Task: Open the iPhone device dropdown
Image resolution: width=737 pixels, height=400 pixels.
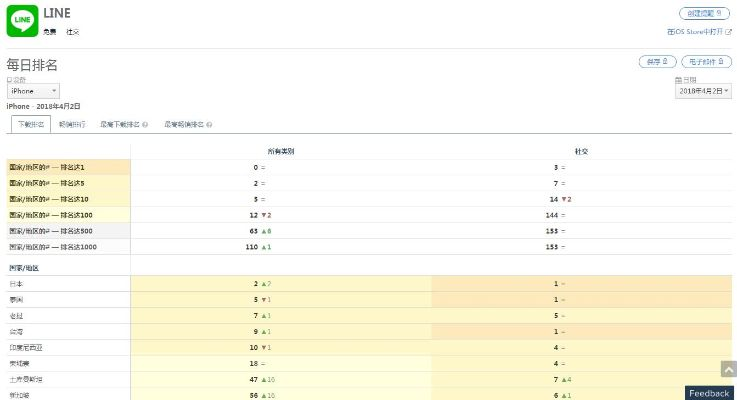Action: click(33, 91)
